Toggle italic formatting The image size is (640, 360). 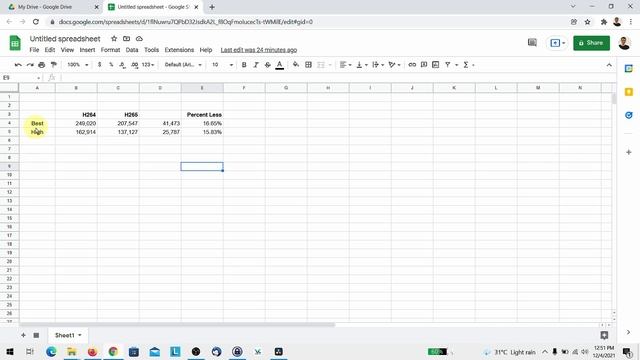coord(256,65)
